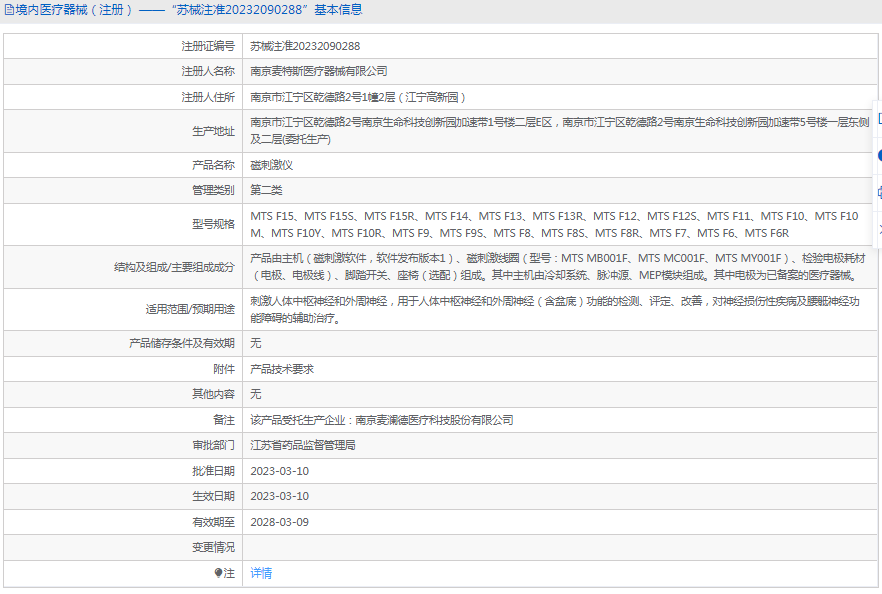Click the 生产地址 row label
This screenshot has width=882, height=594.
click(213, 131)
